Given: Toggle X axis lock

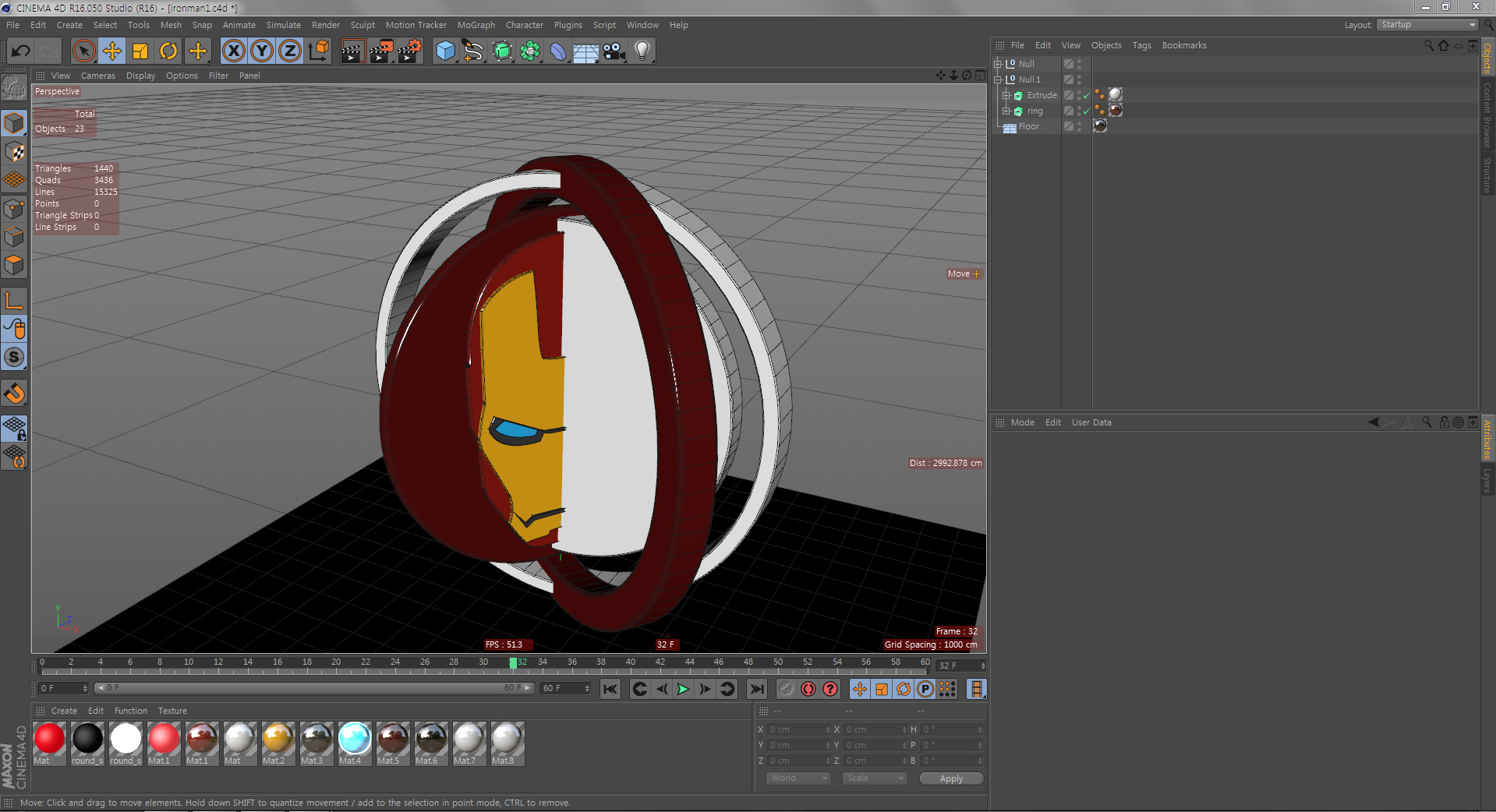Looking at the screenshot, I should [x=233, y=51].
